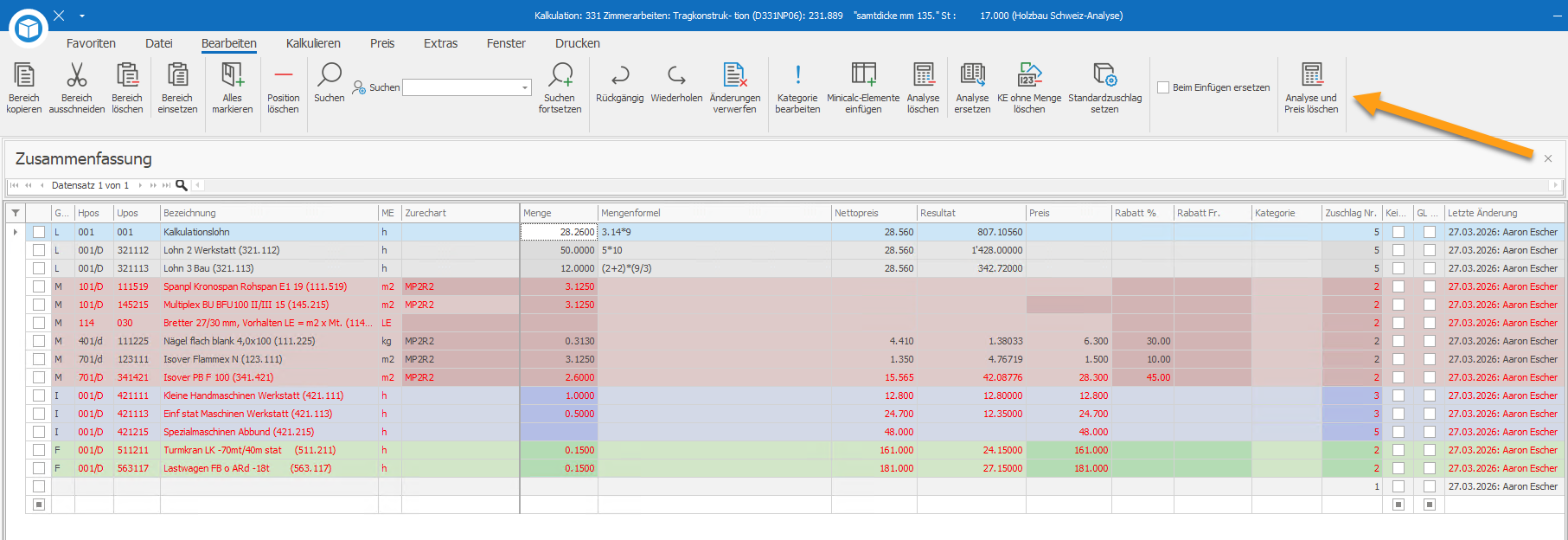Screen dimensions: 1568x540
Task: Click the Menge cell showing 28.2600
Action: (559, 232)
